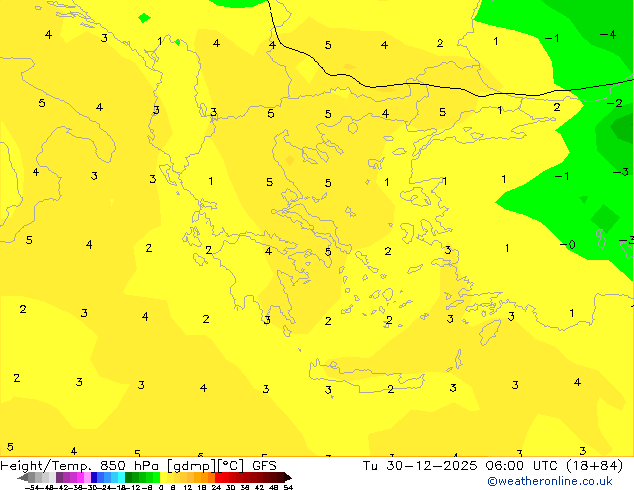Image resolution: width=634 pixels, height=490 pixels.
Task: Select the bright yellow legend swatch above 0
Action: coord(163,477)
